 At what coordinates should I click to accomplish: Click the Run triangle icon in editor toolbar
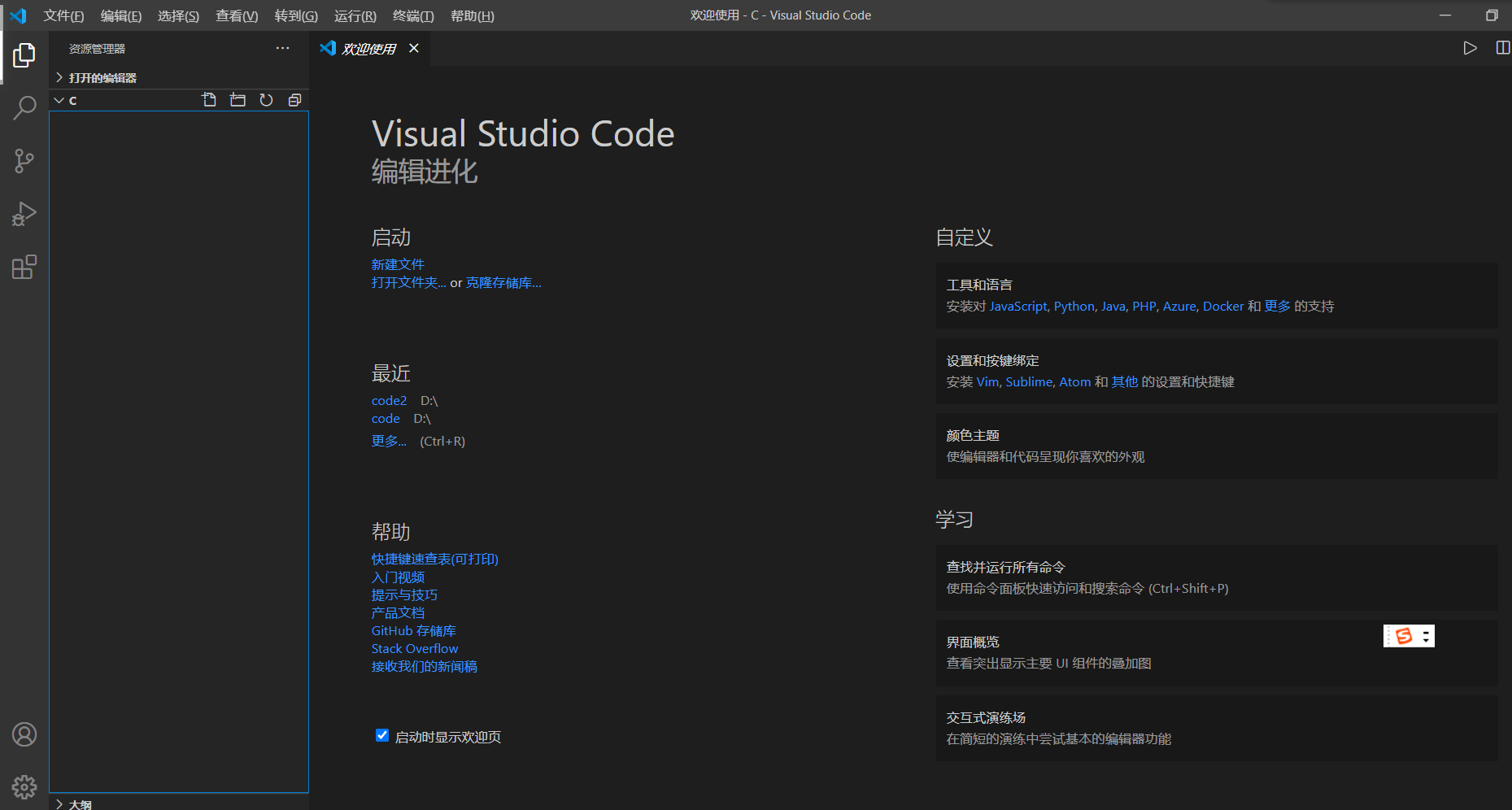(1470, 48)
